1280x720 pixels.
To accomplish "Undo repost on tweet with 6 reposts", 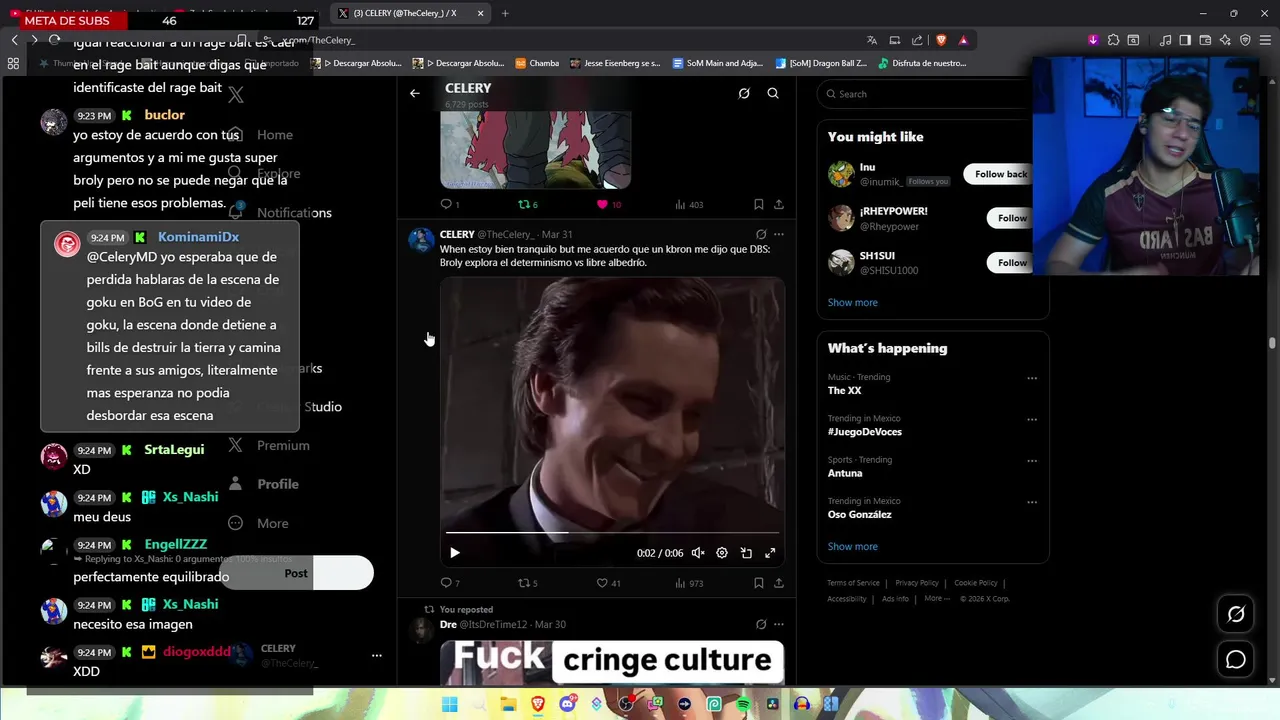I will pos(528,204).
